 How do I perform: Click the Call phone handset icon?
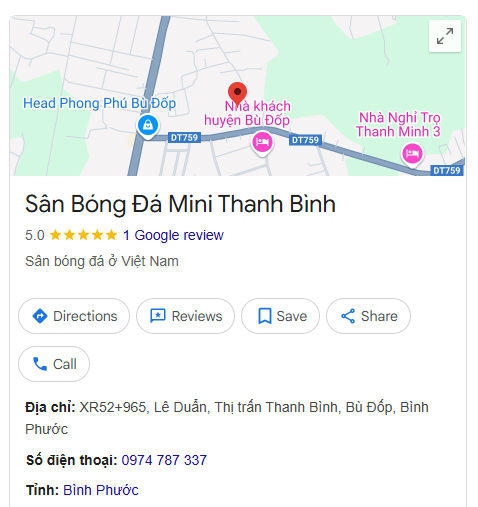(x=40, y=364)
